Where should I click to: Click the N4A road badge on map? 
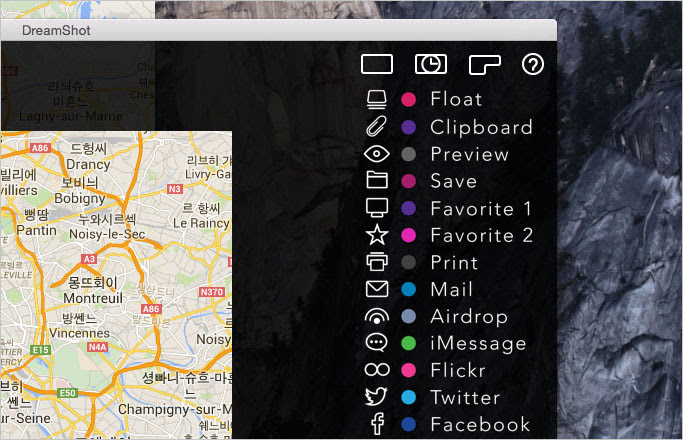pyautogui.click(x=97, y=347)
